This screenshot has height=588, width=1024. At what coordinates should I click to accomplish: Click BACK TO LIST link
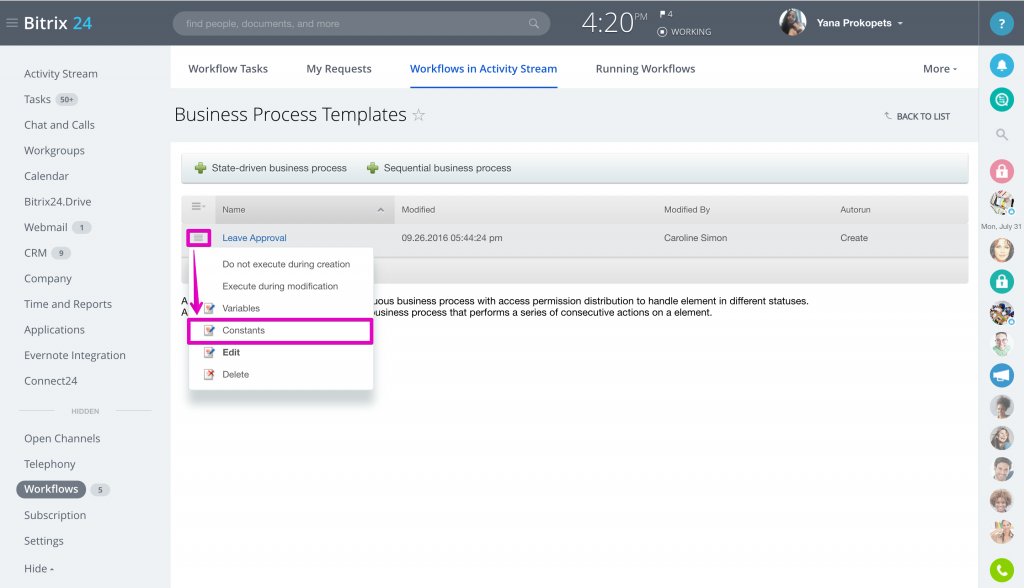[x=918, y=116]
